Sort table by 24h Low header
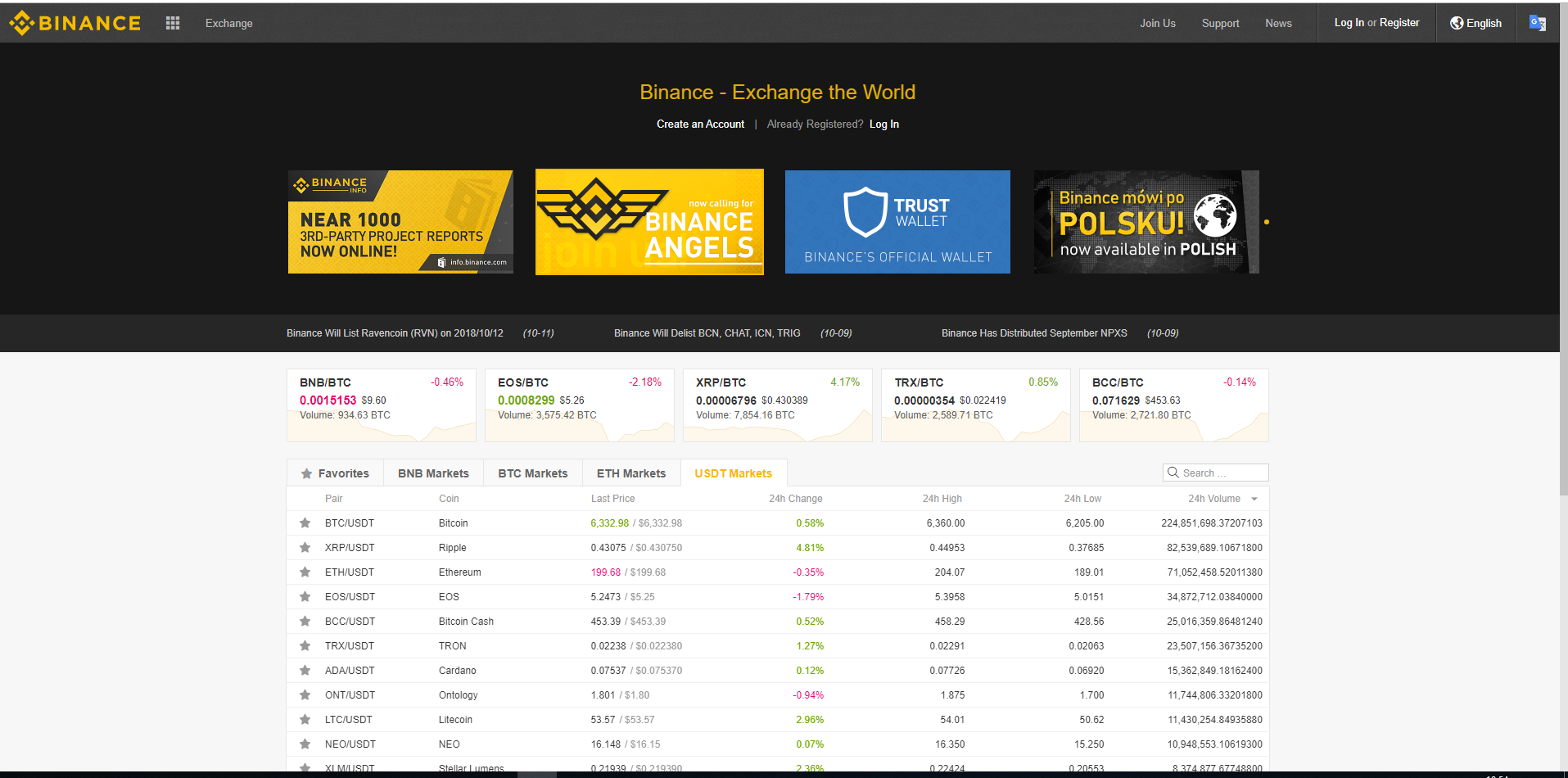This screenshot has width=1568, height=778. click(x=1082, y=499)
